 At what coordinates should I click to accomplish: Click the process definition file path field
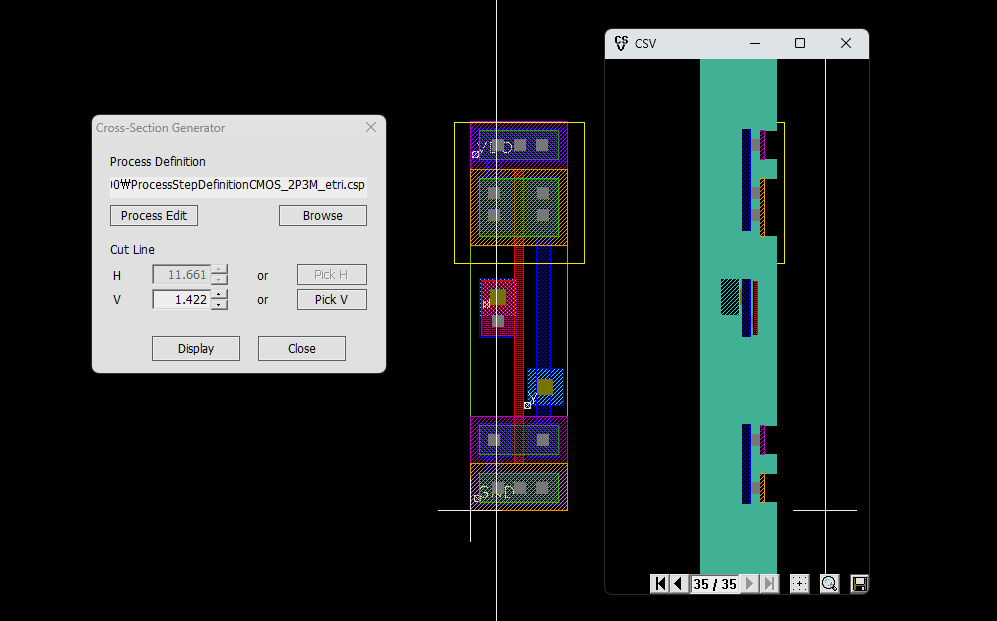coord(238,185)
